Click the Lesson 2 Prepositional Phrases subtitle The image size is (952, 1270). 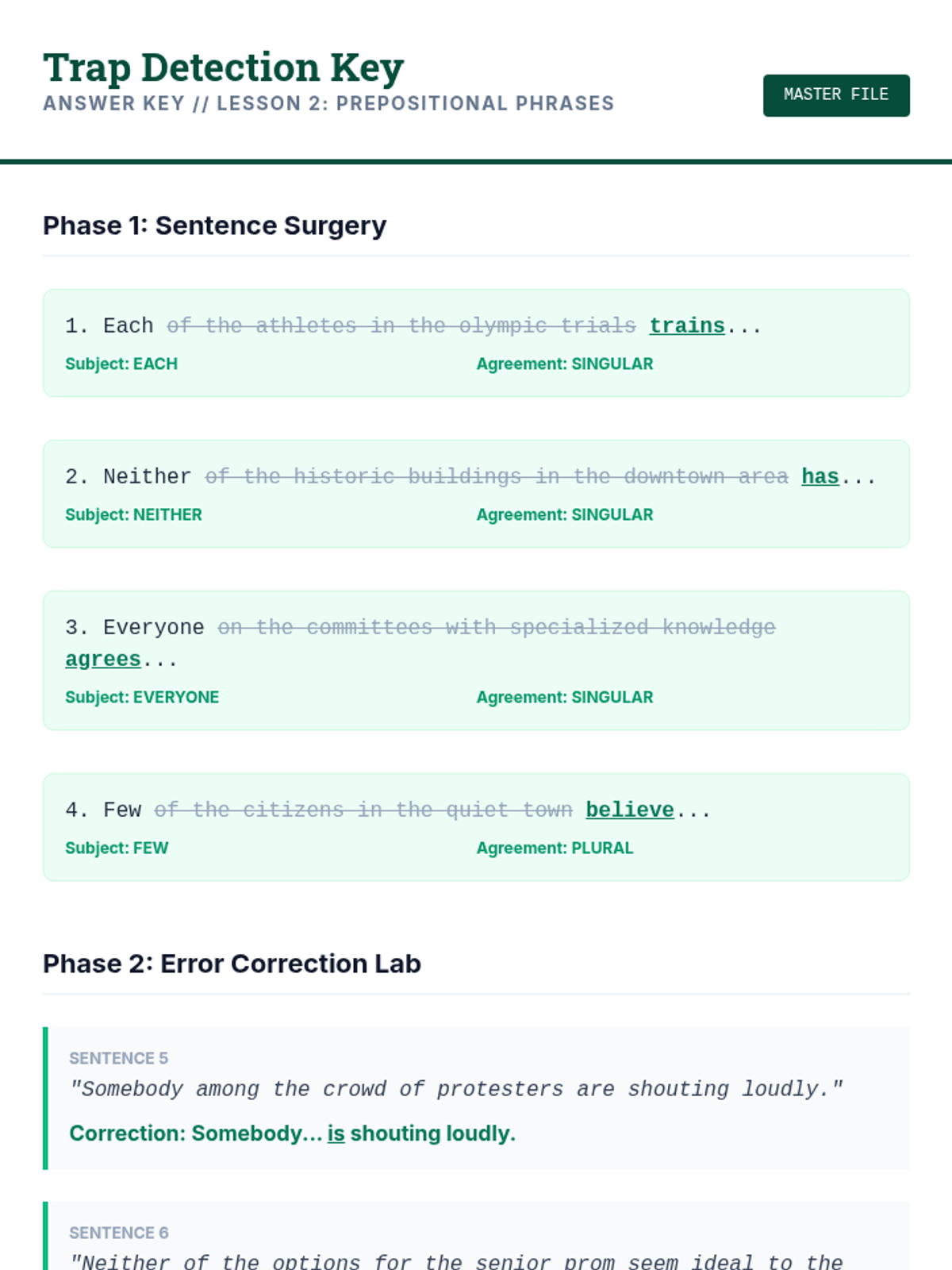point(328,104)
